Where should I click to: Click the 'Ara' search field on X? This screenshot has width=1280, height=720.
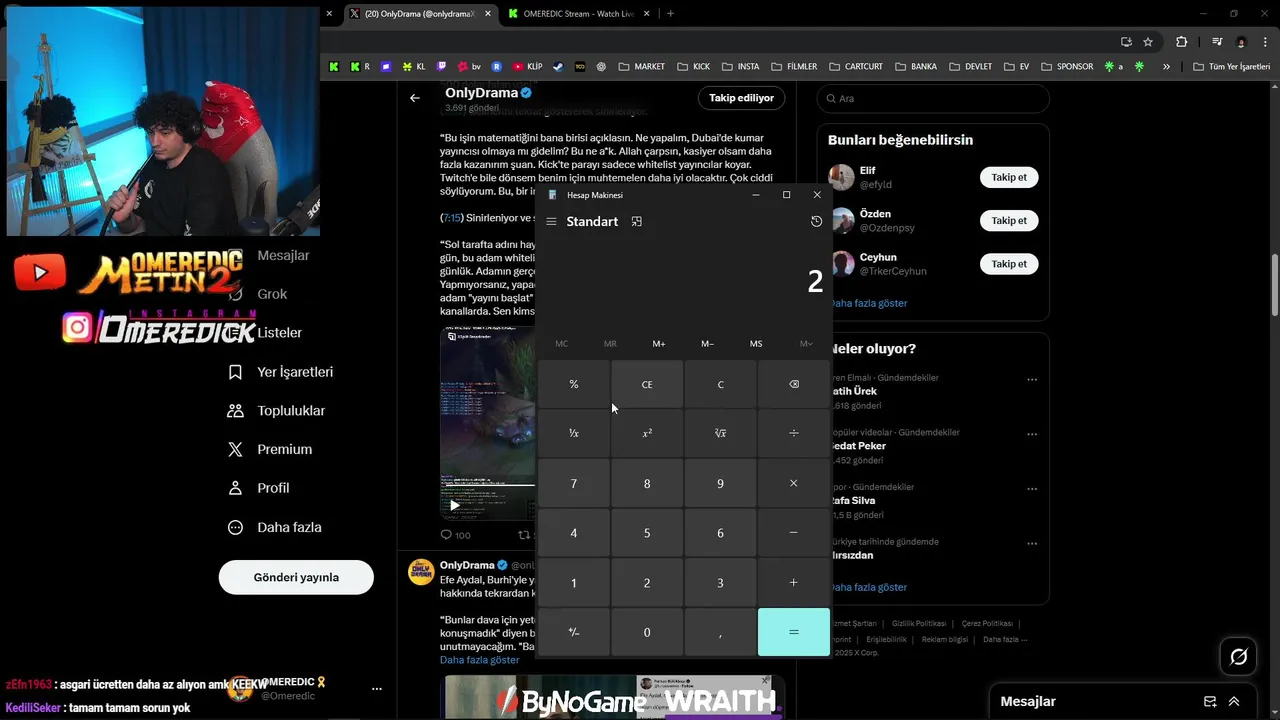click(x=933, y=98)
